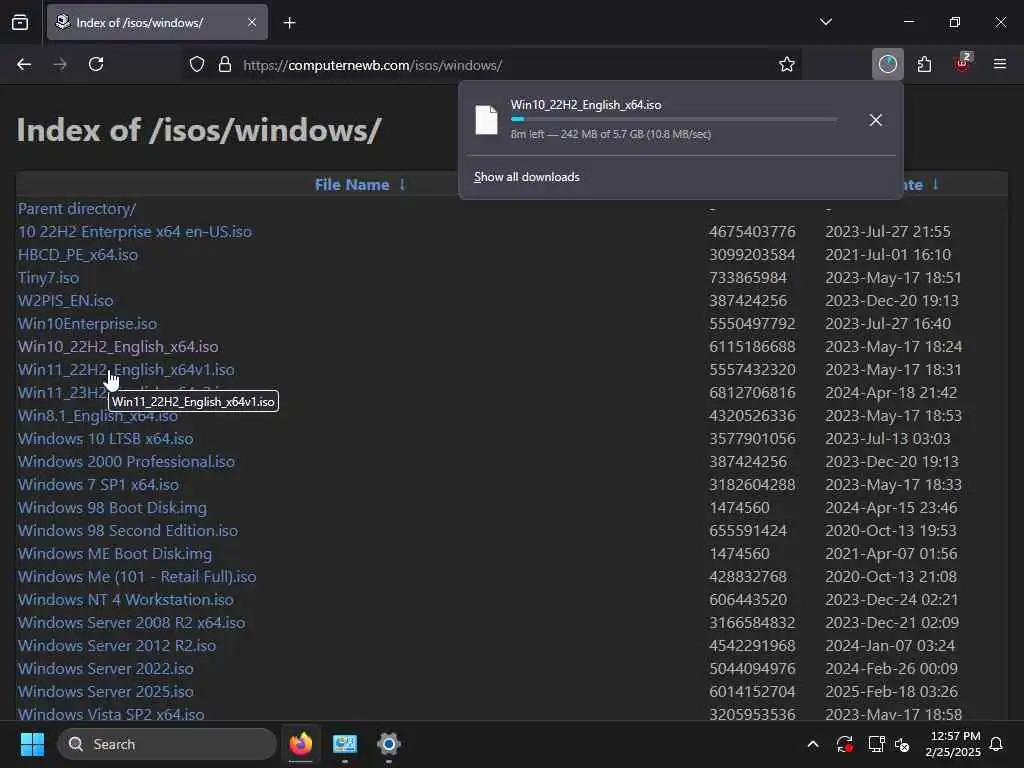Click the taskbar Search box

[x=167, y=744]
